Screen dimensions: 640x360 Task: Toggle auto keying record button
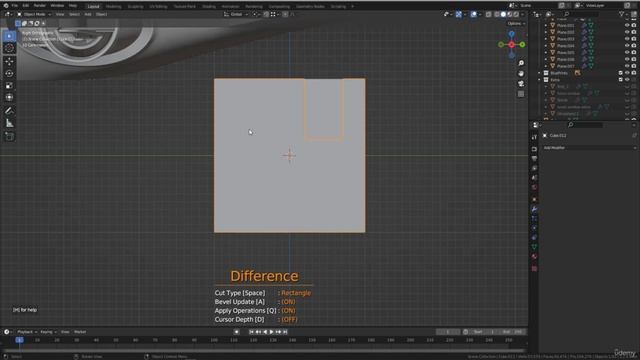coord(236,332)
